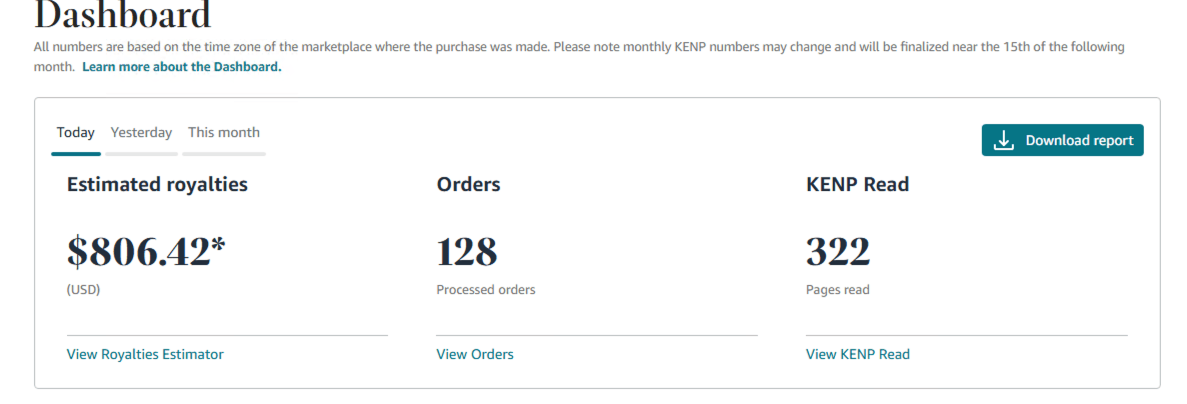Click the KENP Read heading
Image resolution: width=1187 pixels, height=404 pixels.
858,184
